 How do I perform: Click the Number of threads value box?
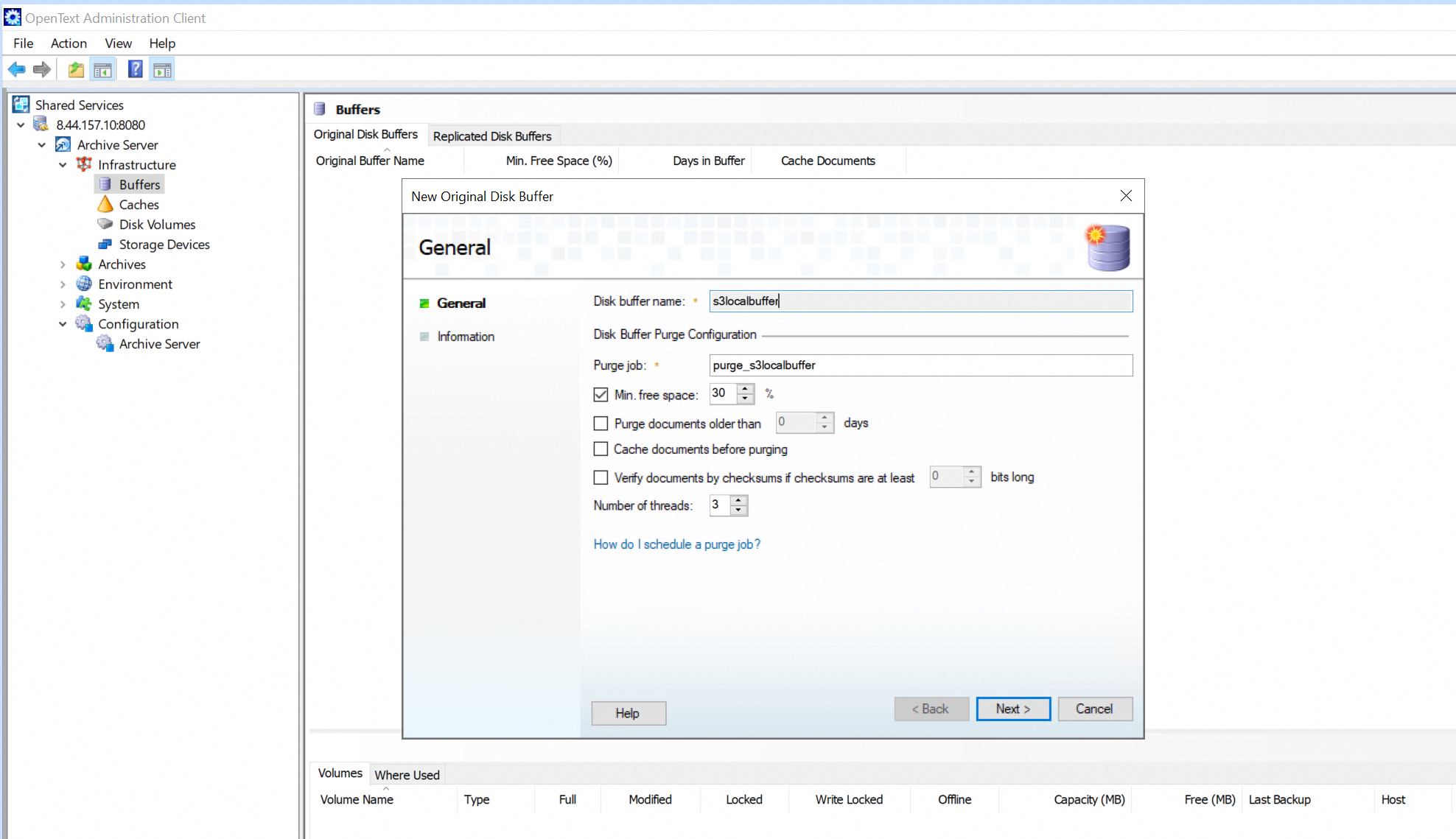pyautogui.click(x=720, y=505)
